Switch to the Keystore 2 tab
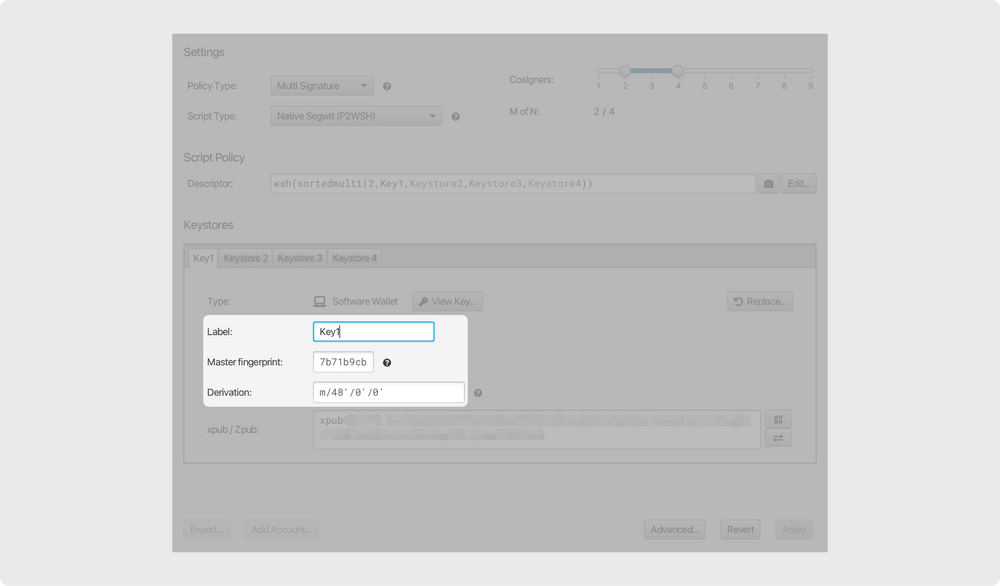 click(x=245, y=257)
